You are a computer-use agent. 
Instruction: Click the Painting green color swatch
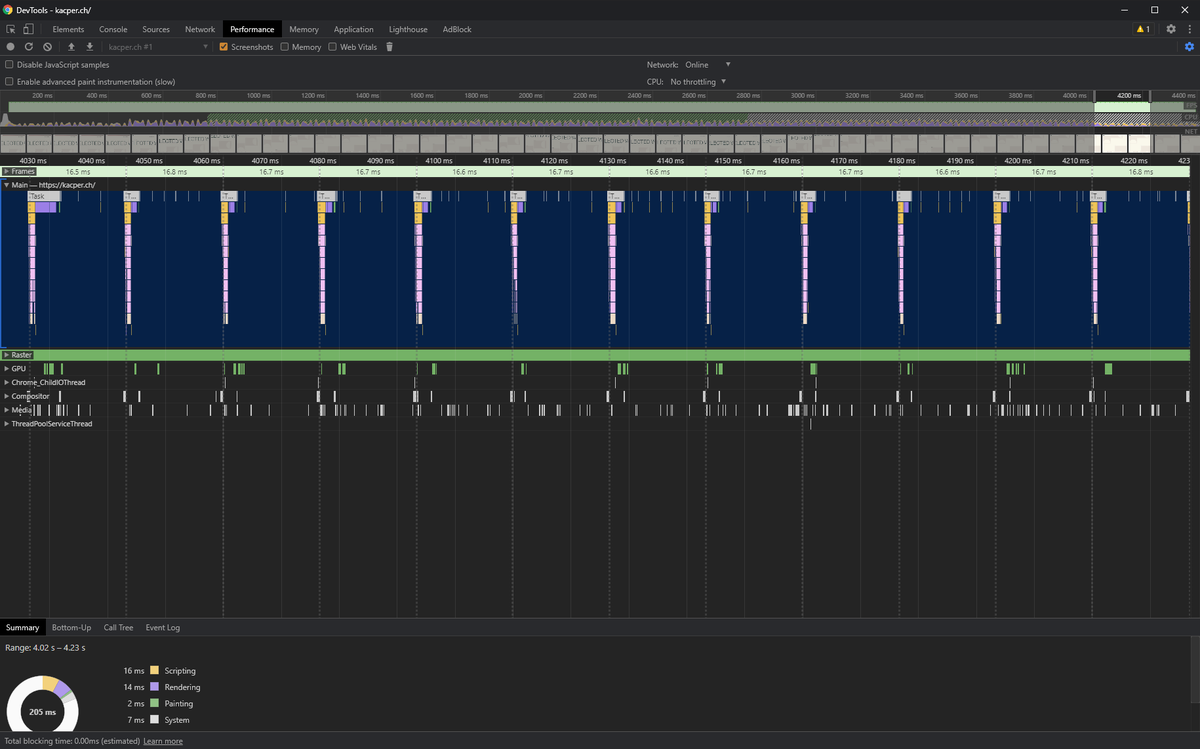[154, 704]
